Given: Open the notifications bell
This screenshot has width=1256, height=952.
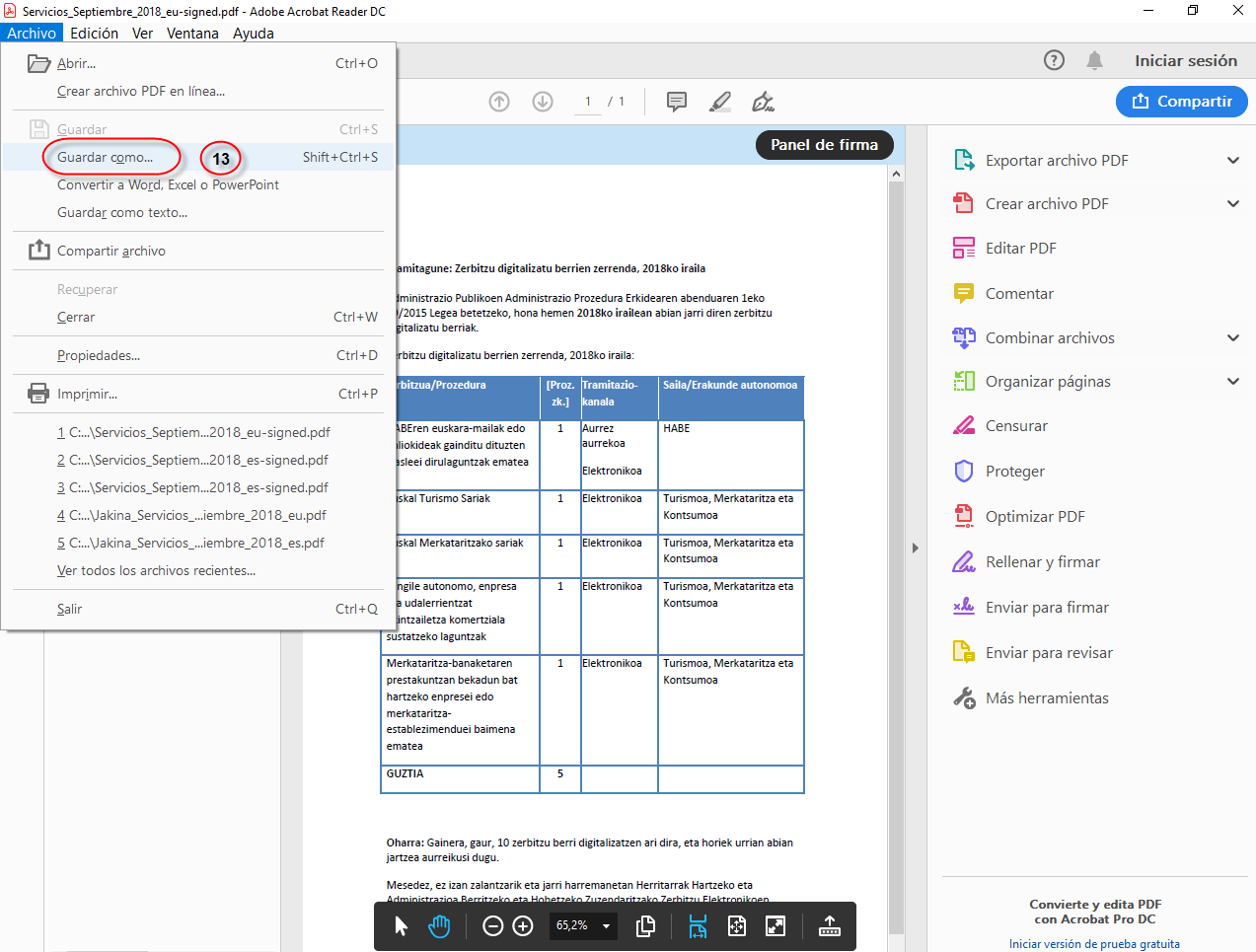Looking at the screenshot, I should pos(1094,60).
